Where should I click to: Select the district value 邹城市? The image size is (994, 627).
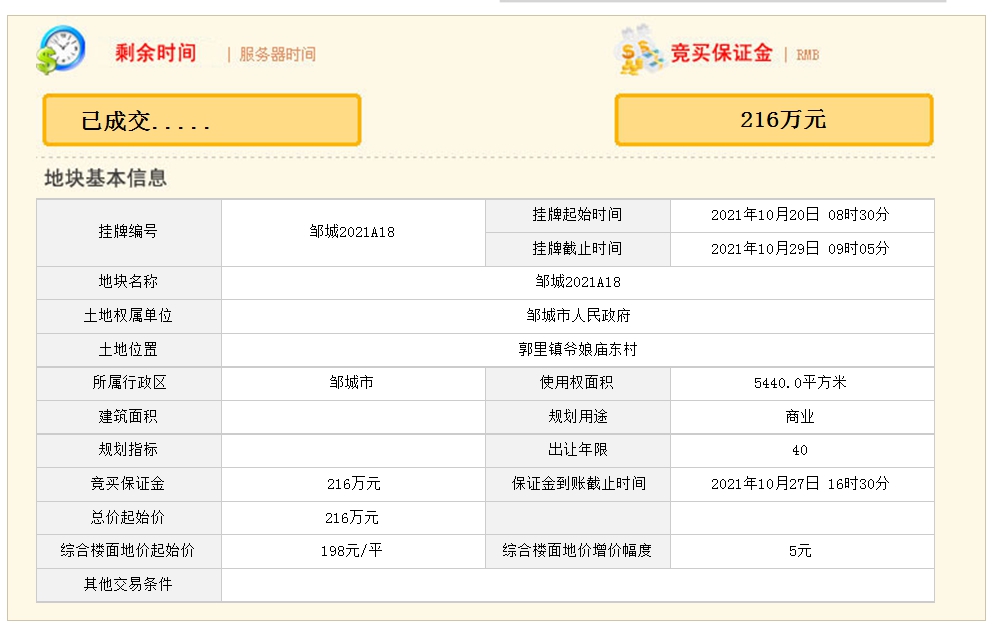pos(352,383)
